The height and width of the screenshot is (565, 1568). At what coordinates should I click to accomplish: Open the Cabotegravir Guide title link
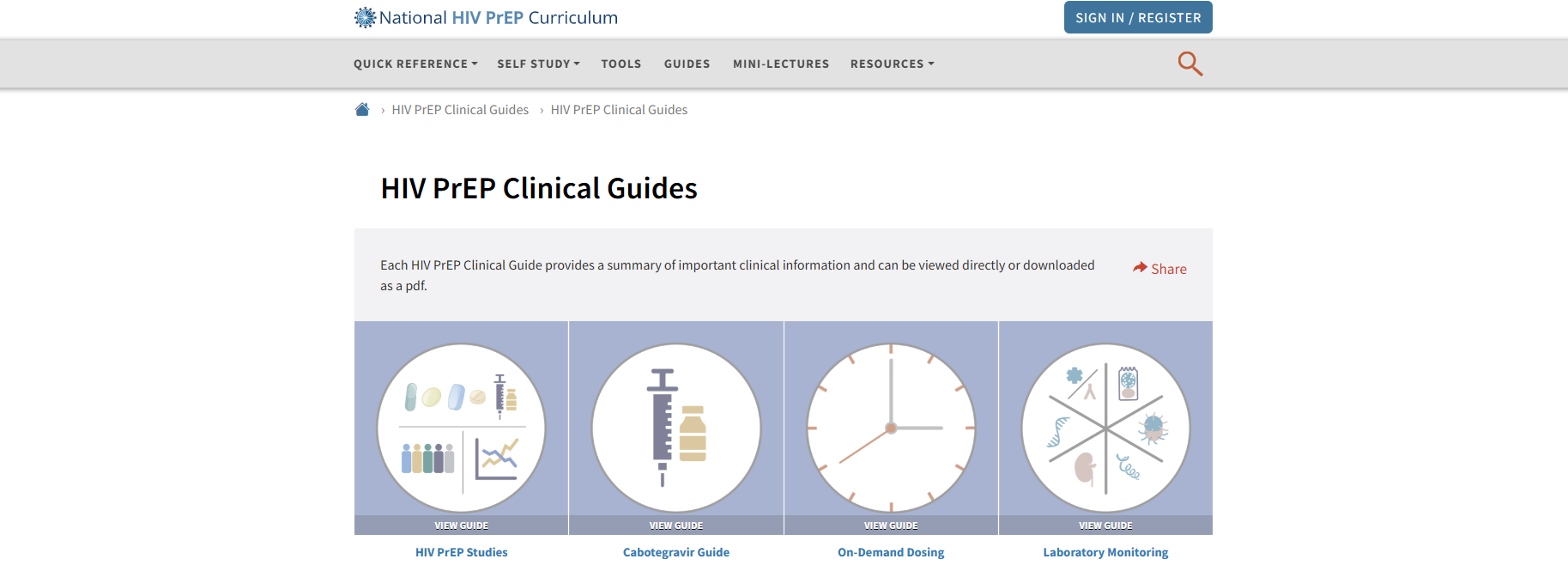676,552
